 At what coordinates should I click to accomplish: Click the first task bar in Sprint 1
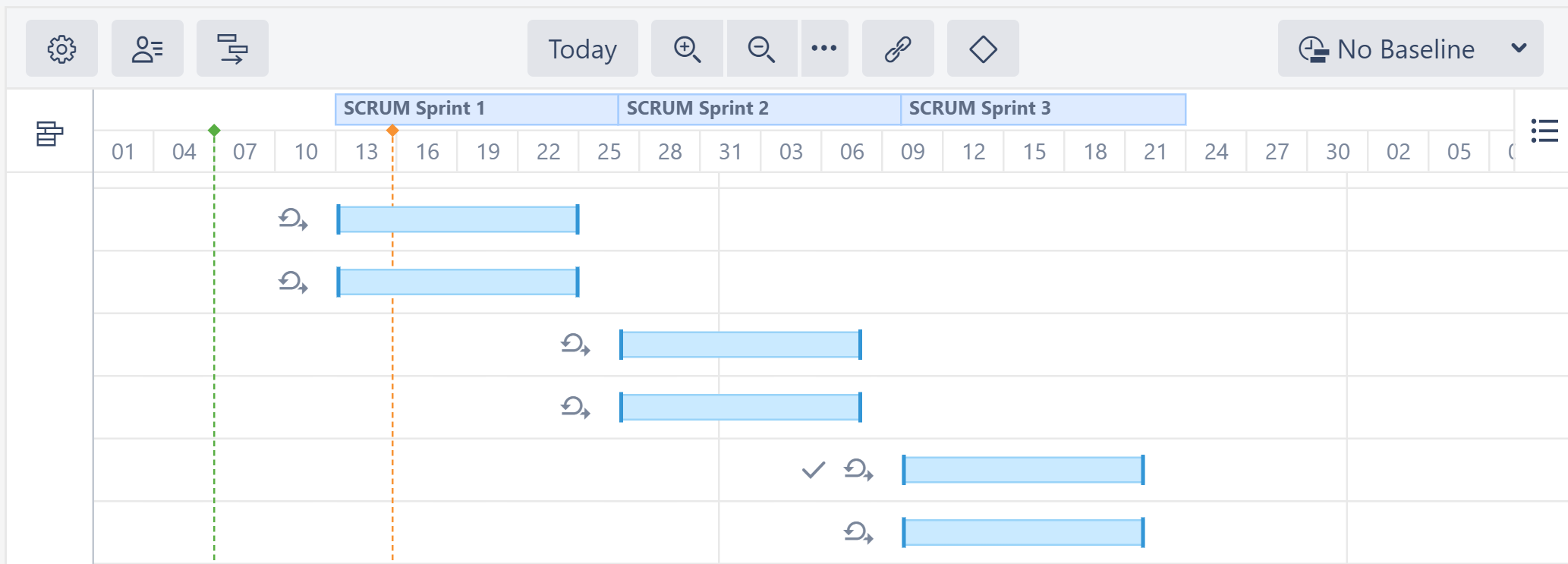(458, 219)
